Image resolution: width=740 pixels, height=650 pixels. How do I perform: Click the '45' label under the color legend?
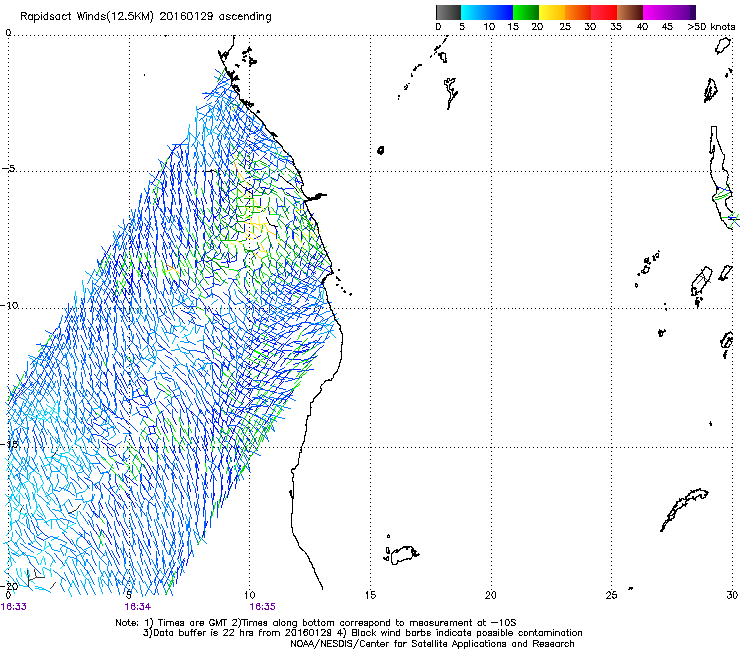point(667,27)
